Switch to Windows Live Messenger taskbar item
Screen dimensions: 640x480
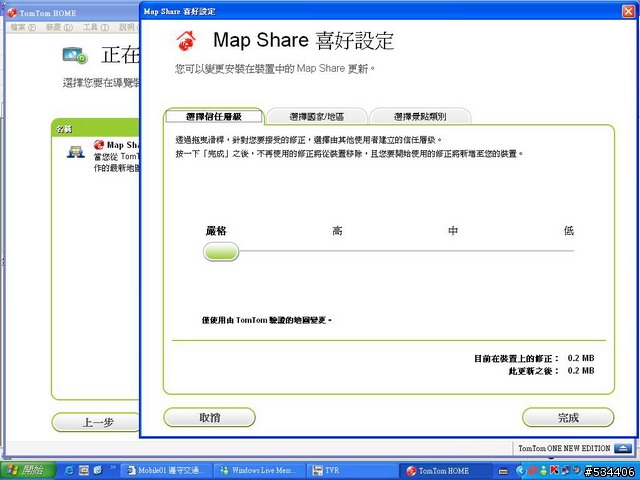[260, 470]
